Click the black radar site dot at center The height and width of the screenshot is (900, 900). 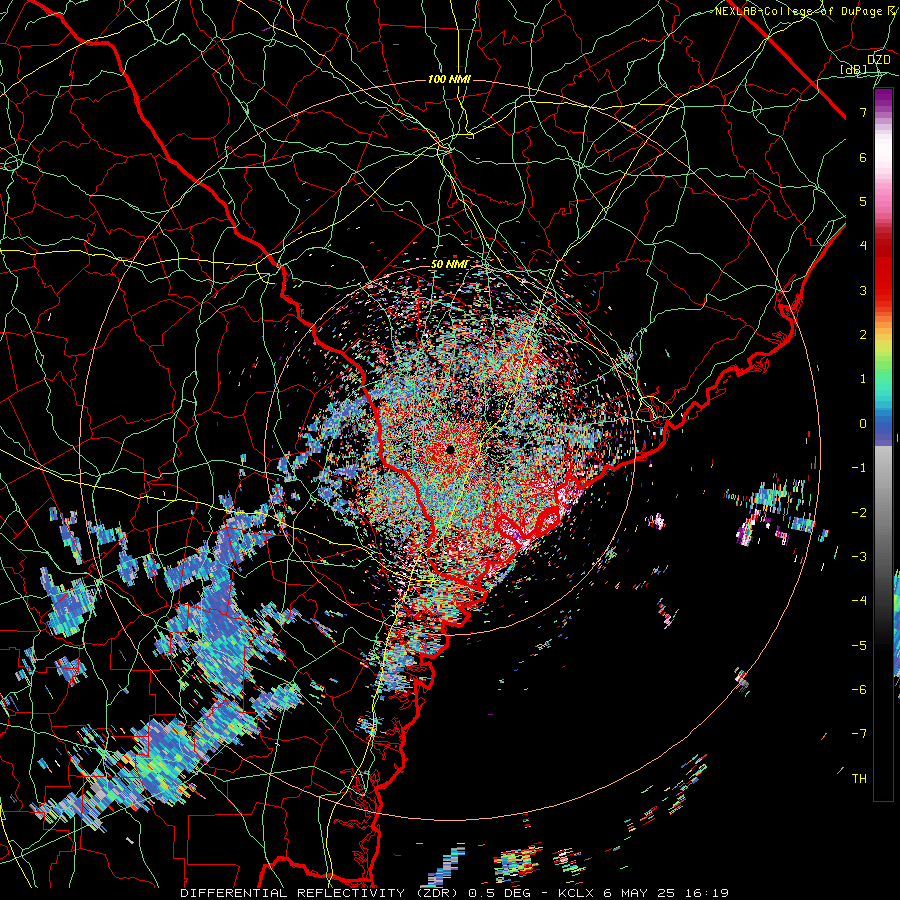click(x=451, y=449)
